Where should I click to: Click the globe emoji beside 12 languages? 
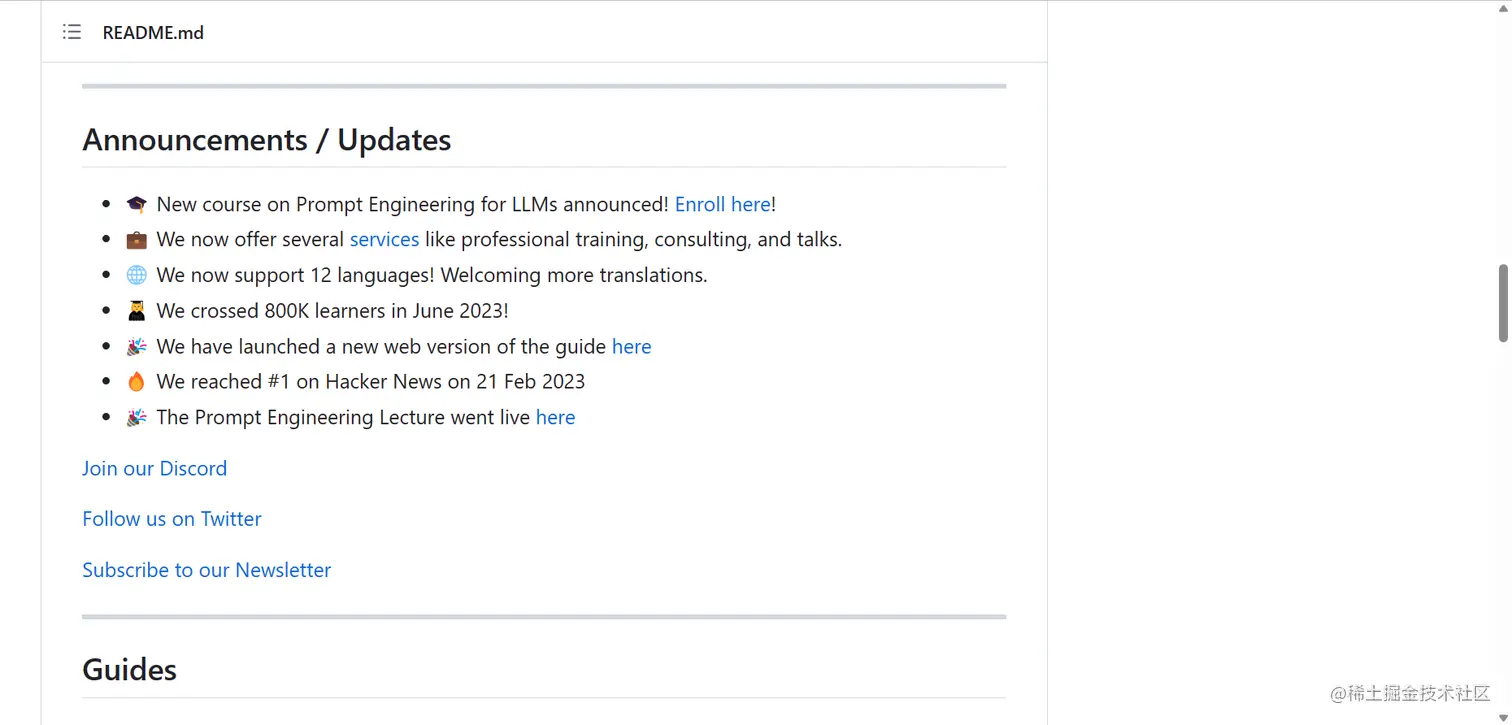tap(136, 275)
